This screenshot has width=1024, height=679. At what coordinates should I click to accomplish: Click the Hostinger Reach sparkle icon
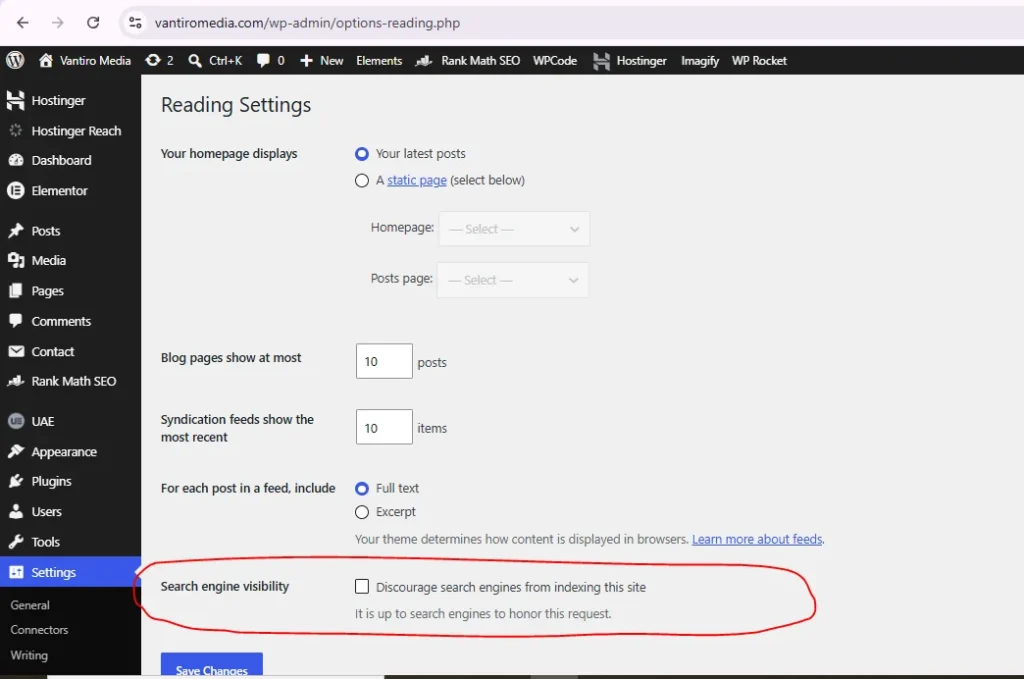tap(16, 131)
